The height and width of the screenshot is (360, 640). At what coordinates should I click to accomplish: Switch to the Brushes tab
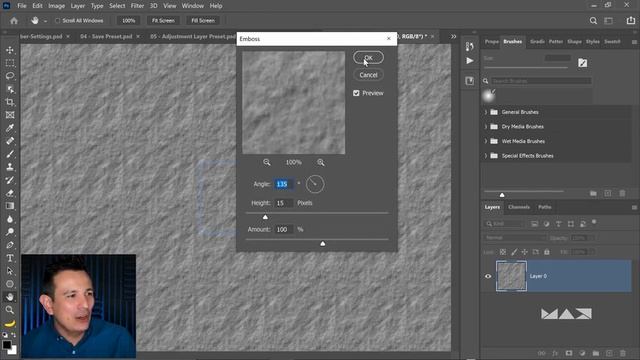click(x=513, y=42)
